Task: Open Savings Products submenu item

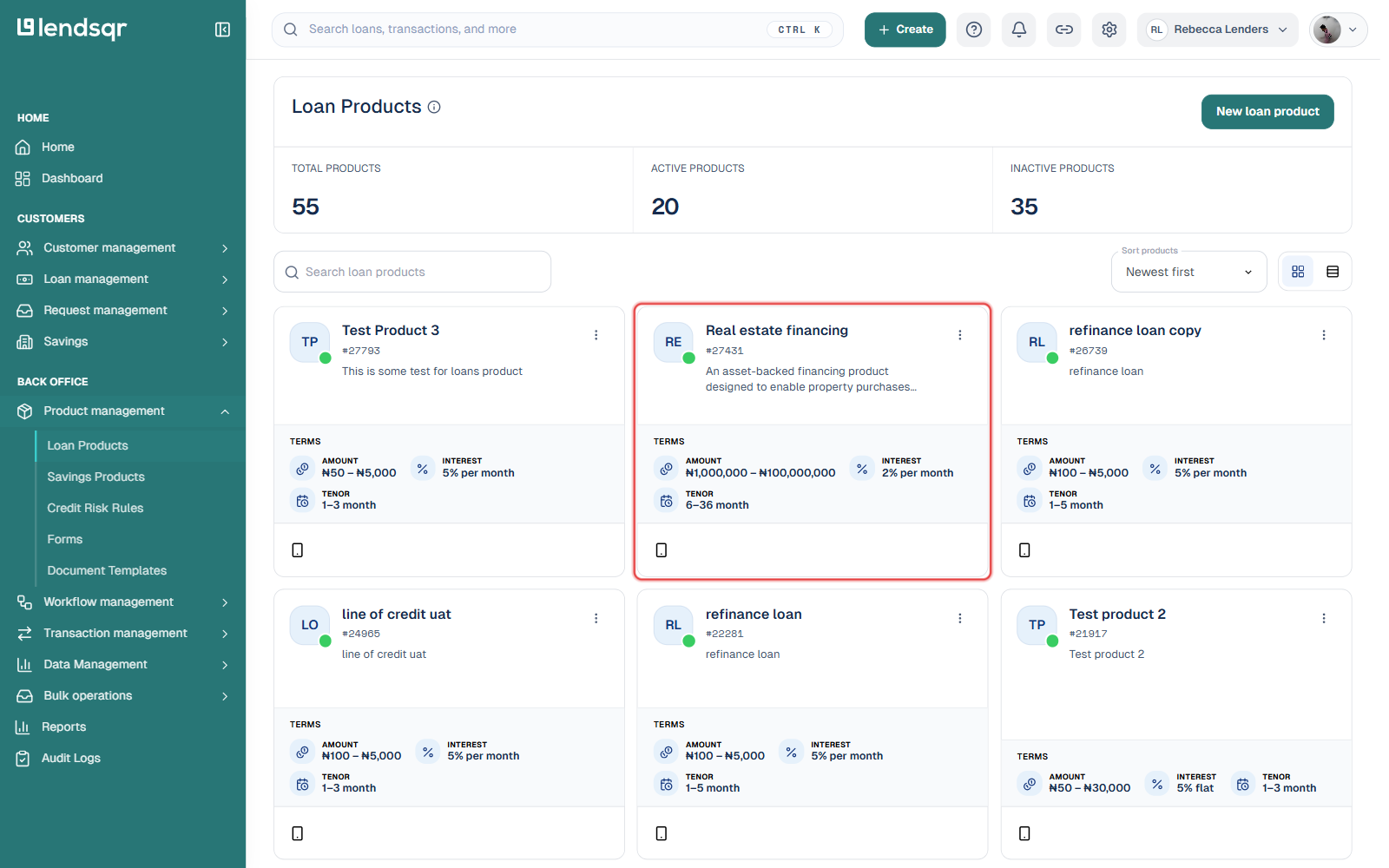Action: (x=95, y=477)
